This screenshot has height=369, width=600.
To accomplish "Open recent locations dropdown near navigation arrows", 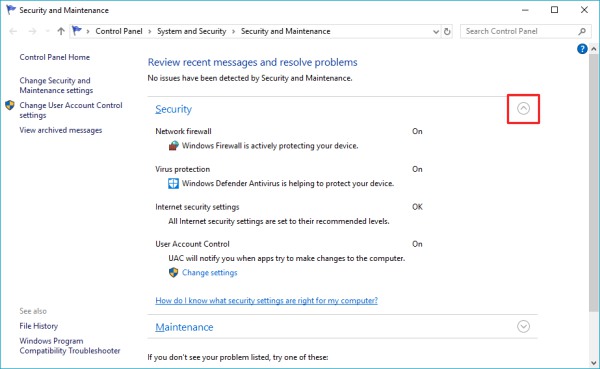I will 47,31.
